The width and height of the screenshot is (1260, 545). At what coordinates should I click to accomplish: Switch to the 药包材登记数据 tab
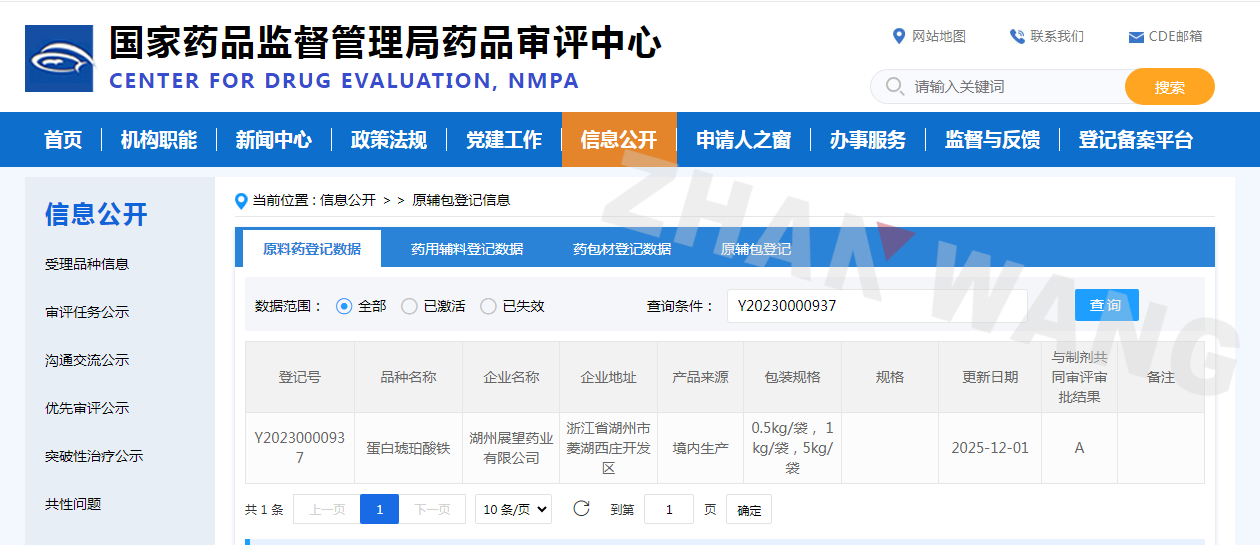click(x=622, y=249)
